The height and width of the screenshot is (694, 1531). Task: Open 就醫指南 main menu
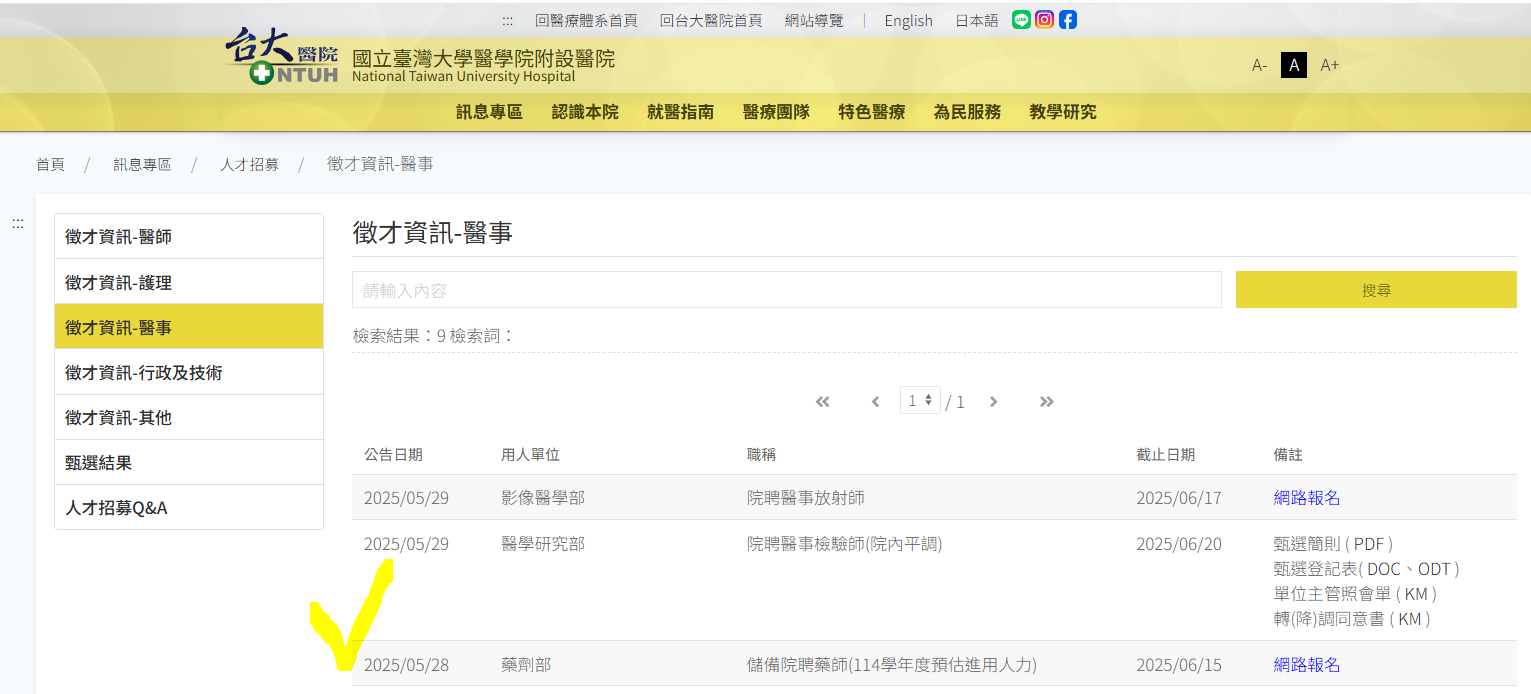(680, 112)
